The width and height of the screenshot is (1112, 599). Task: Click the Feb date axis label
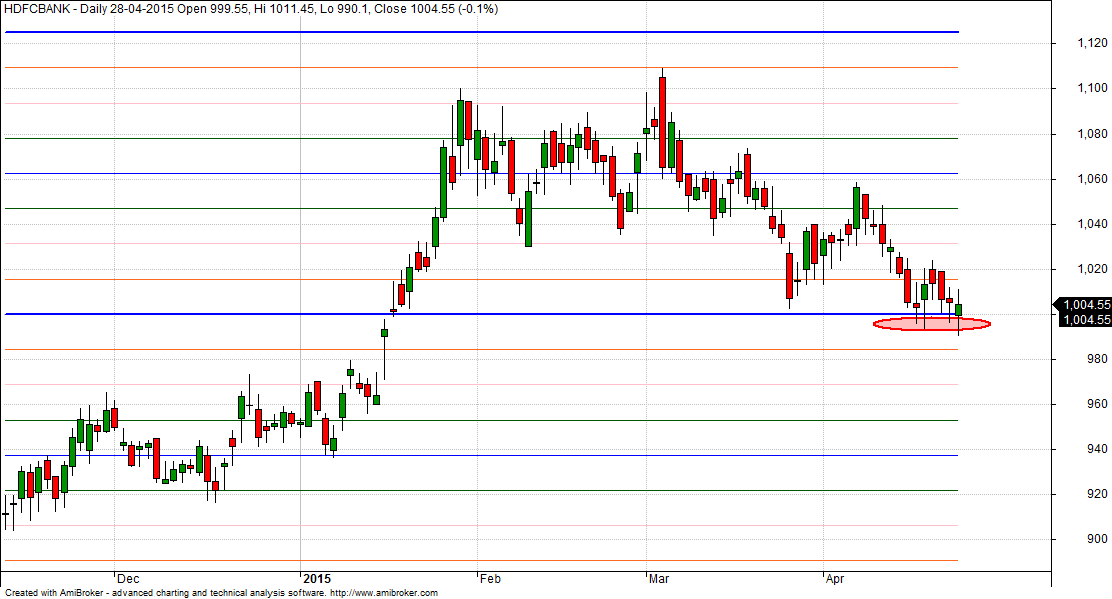(491, 579)
